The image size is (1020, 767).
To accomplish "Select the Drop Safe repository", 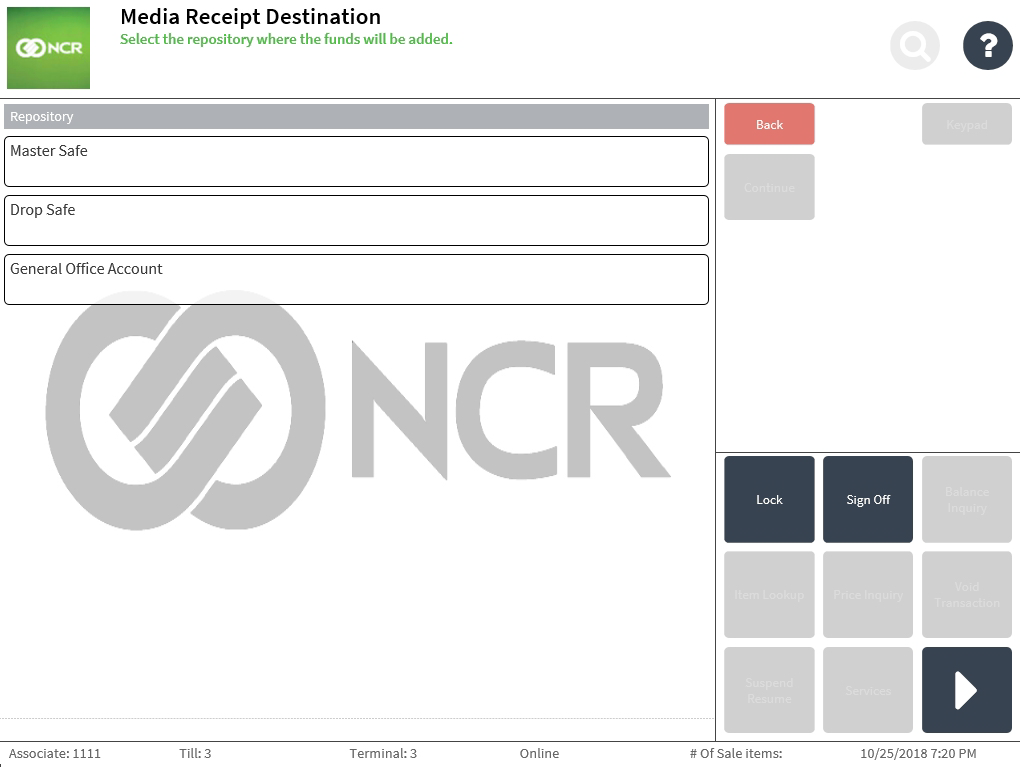I will point(356,220).
